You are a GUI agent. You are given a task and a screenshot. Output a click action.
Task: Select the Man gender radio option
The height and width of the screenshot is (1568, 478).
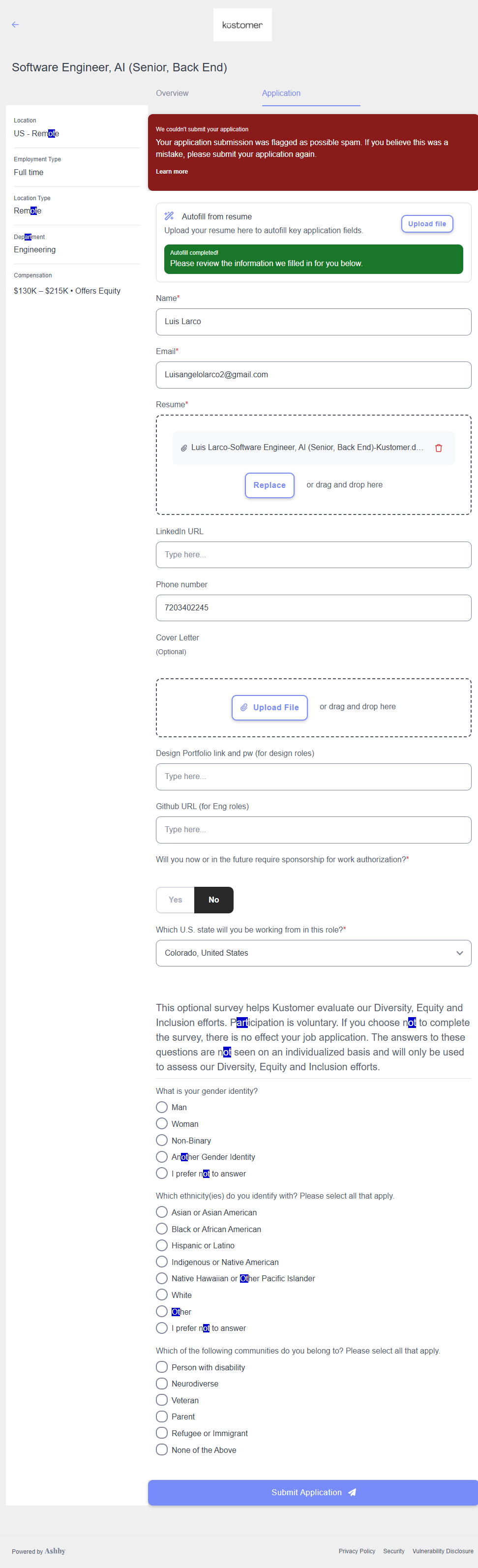click(162, 1107)
